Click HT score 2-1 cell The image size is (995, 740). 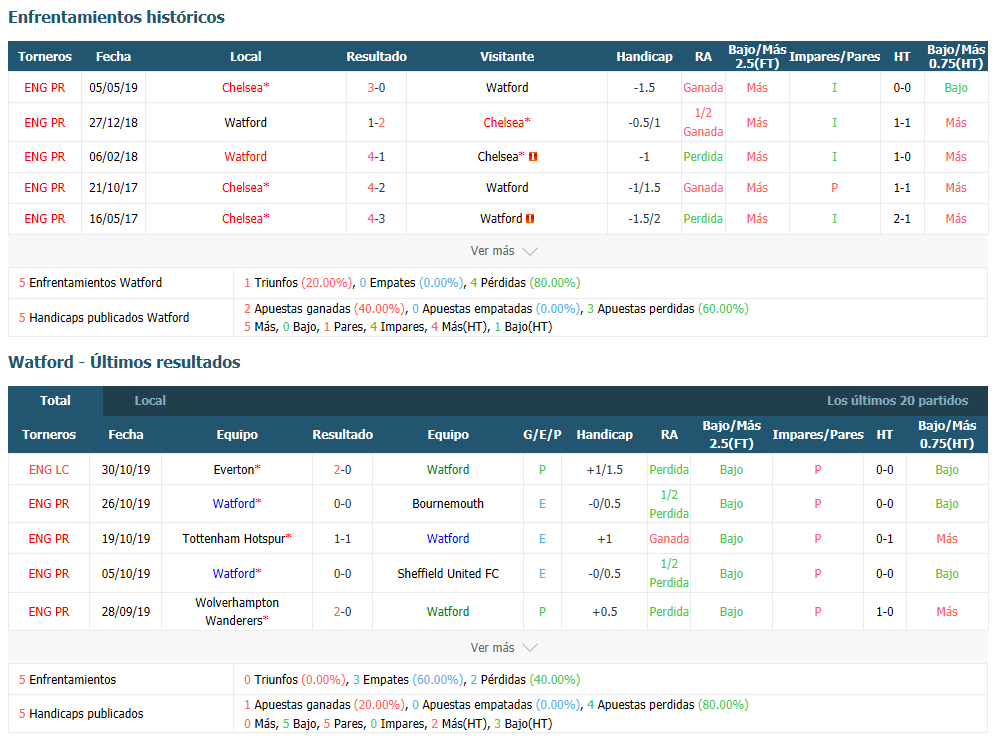[x=902, y=219]
